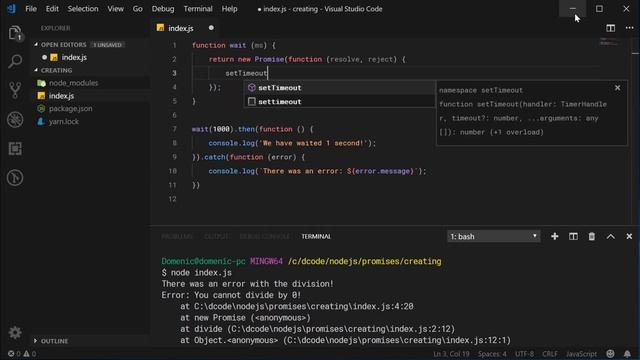Change language mode via JavaScript status item

tap(581, 354)
